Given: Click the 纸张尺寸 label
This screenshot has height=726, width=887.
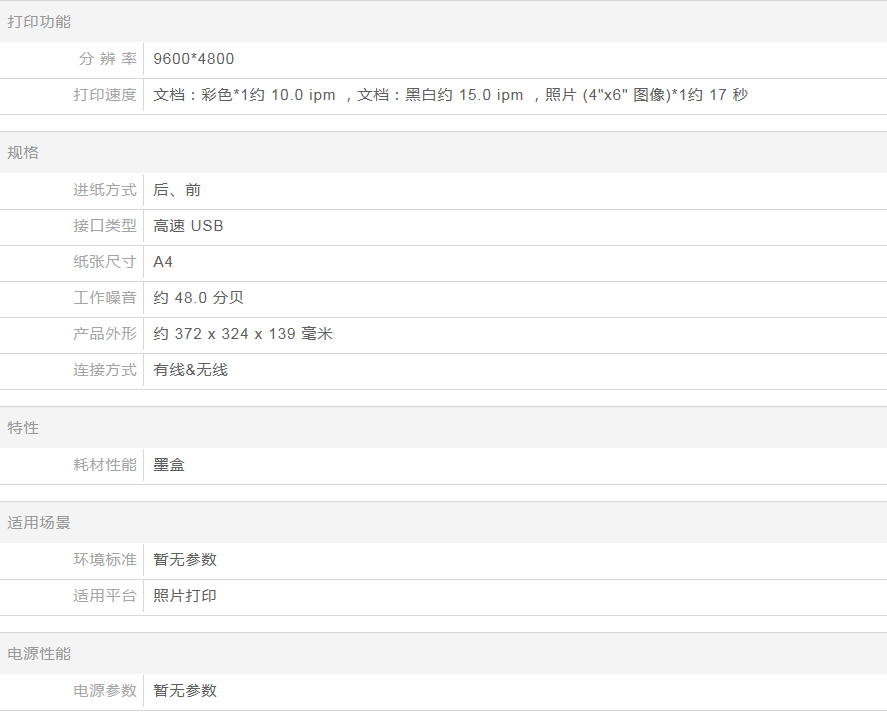Looking at the screenshot, I should click(105, 262).
